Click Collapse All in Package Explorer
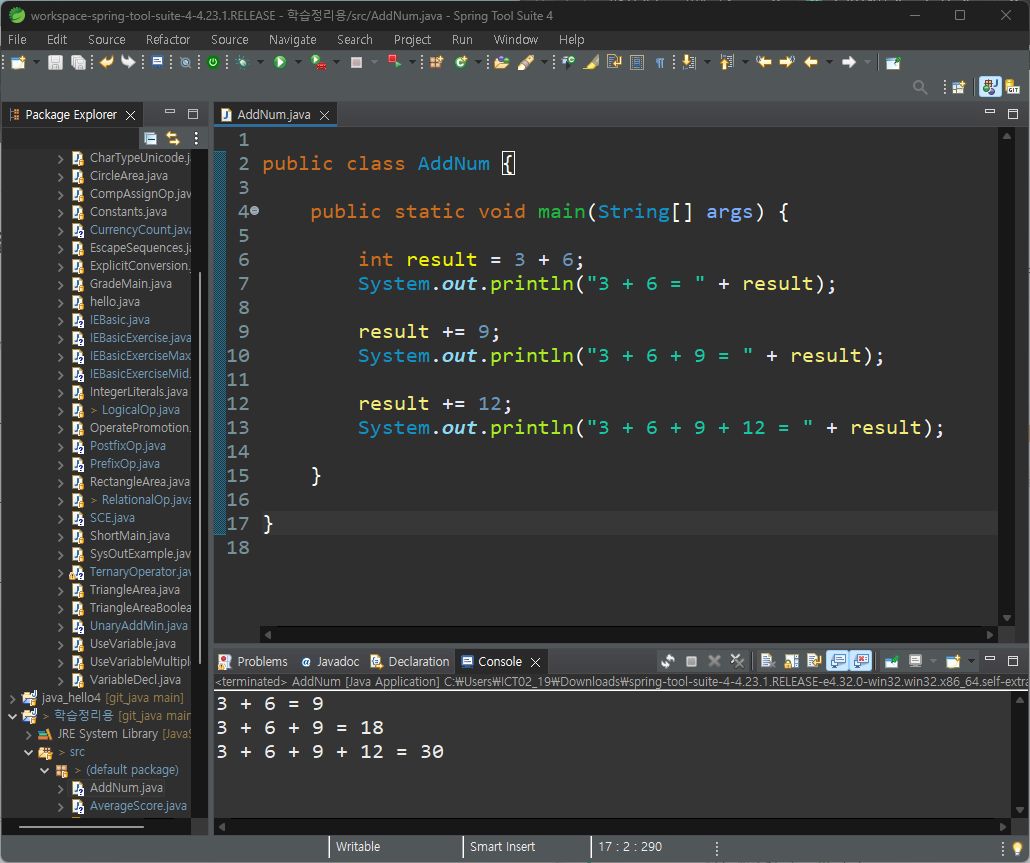 [x=150, y=138]
